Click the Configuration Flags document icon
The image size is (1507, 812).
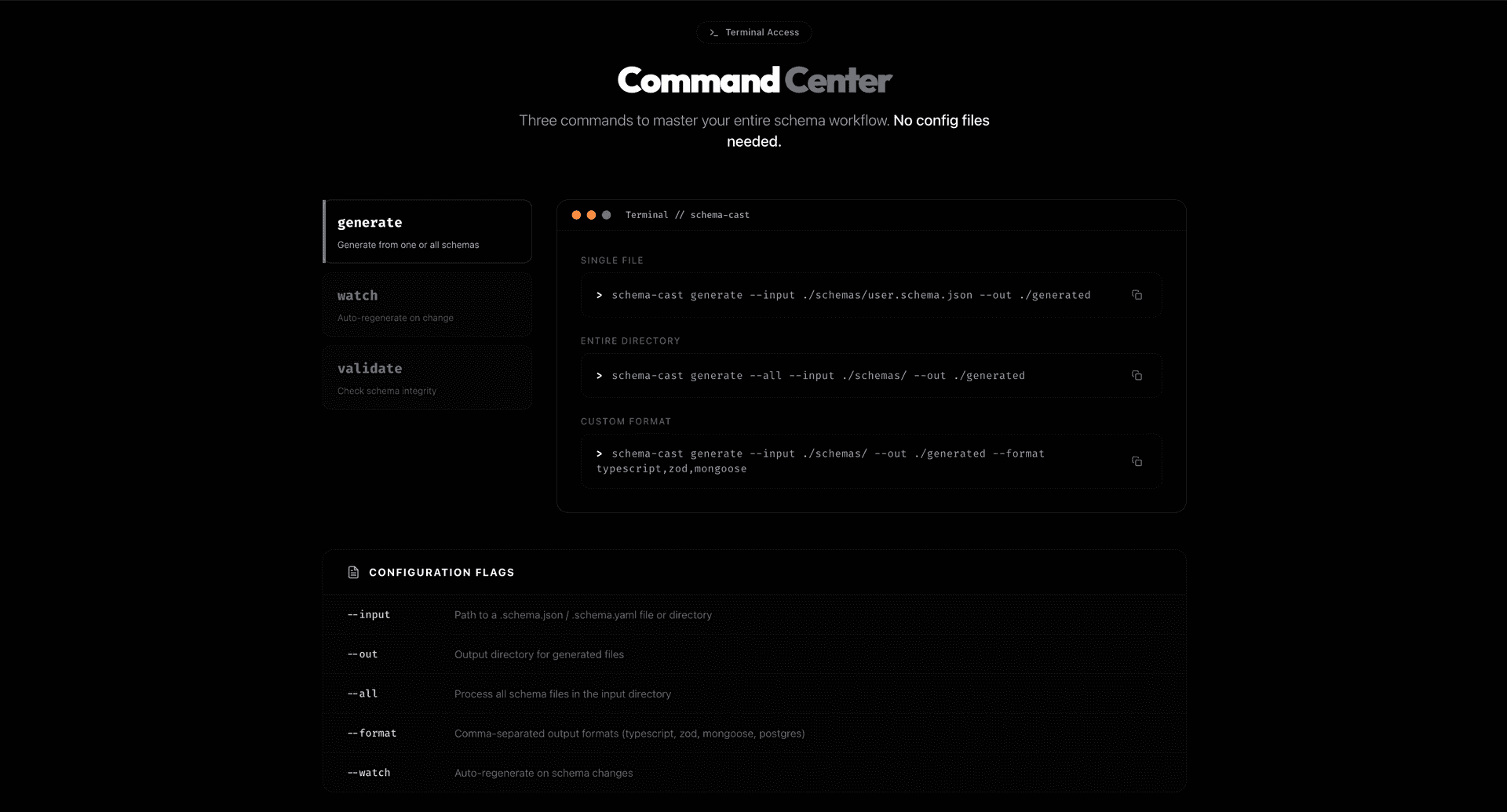click(353, 573)
